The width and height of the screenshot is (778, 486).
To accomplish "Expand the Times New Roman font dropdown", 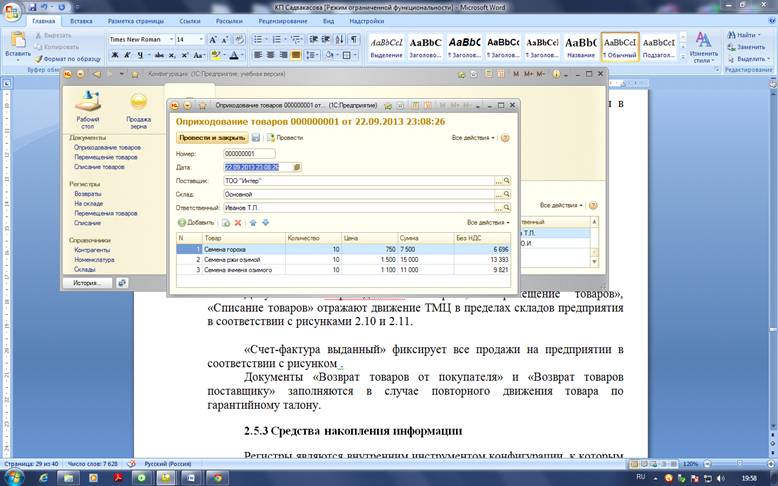I will click(x=169, y=39).
